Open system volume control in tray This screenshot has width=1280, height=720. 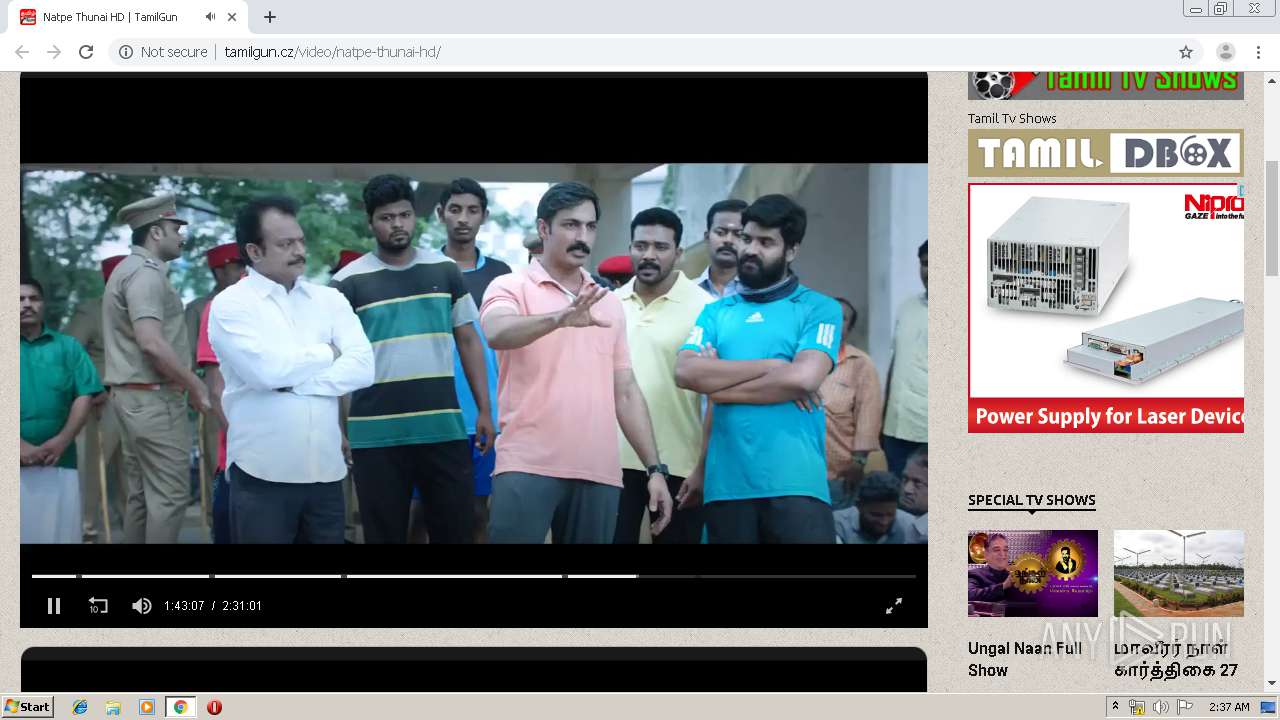click(1161, 707)
